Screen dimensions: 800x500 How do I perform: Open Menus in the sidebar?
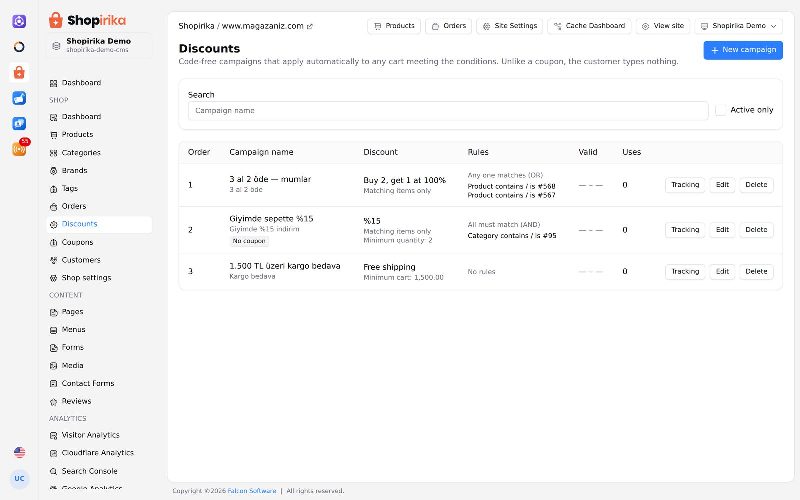click(x=99, y=330)
